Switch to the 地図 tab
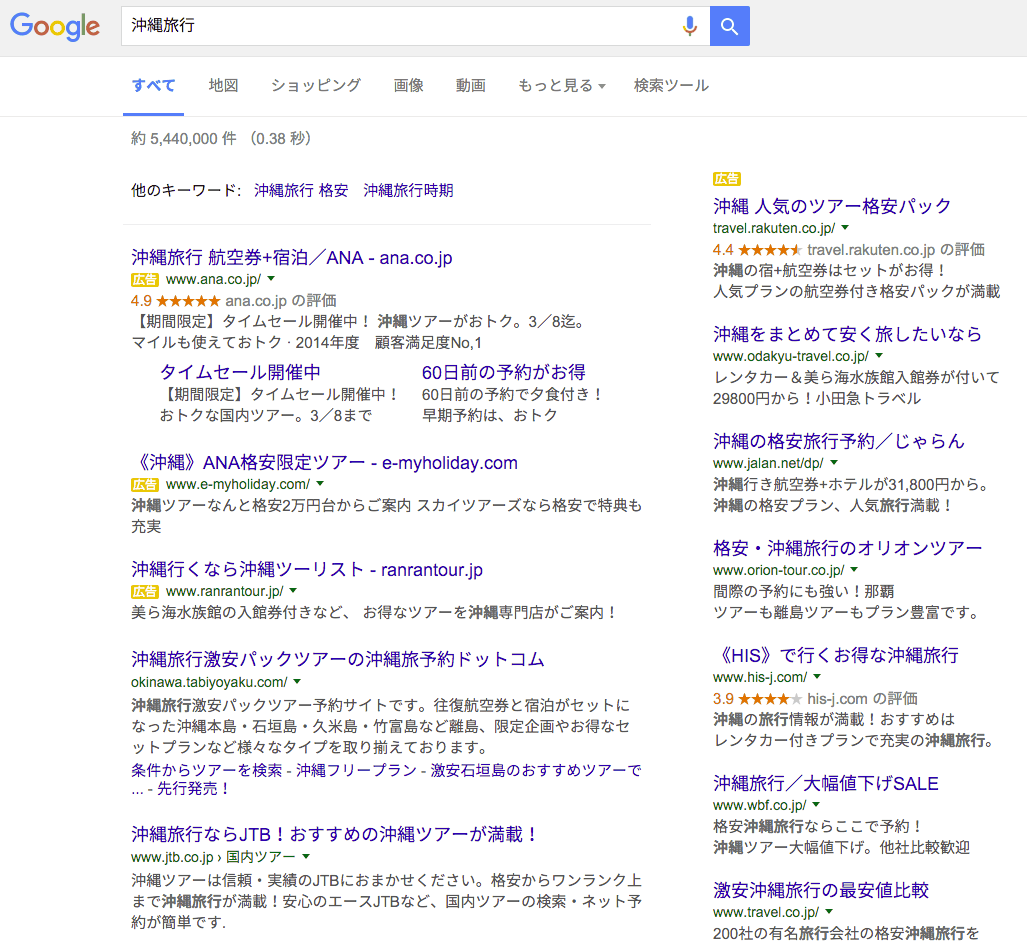 click(x=223, y=86)
